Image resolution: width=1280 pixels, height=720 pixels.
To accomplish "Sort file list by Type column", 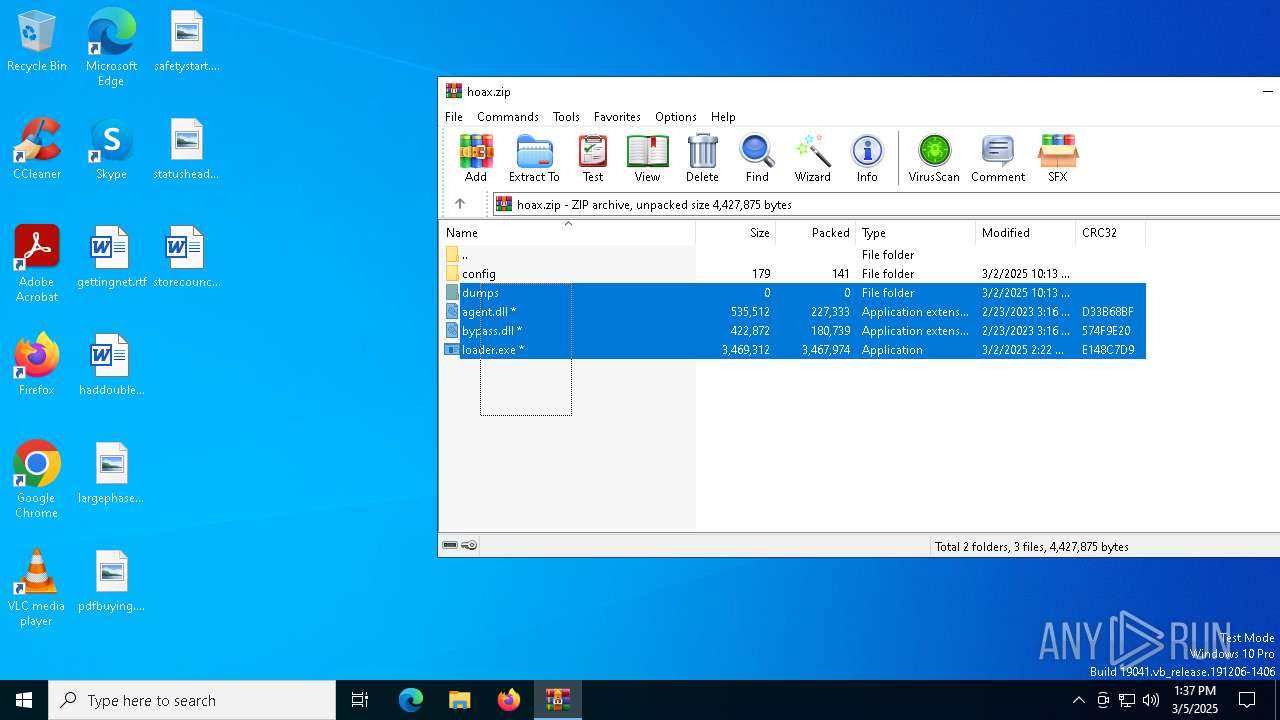I will coord(916,233).
